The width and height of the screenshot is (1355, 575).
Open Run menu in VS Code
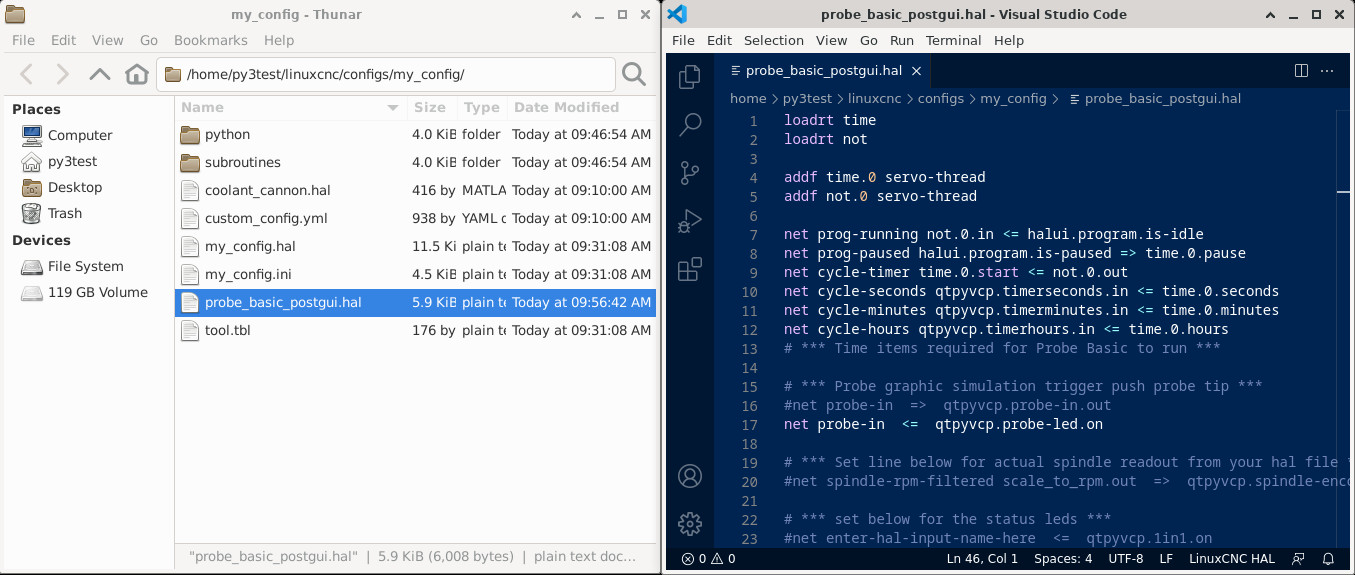pos(901,40)
